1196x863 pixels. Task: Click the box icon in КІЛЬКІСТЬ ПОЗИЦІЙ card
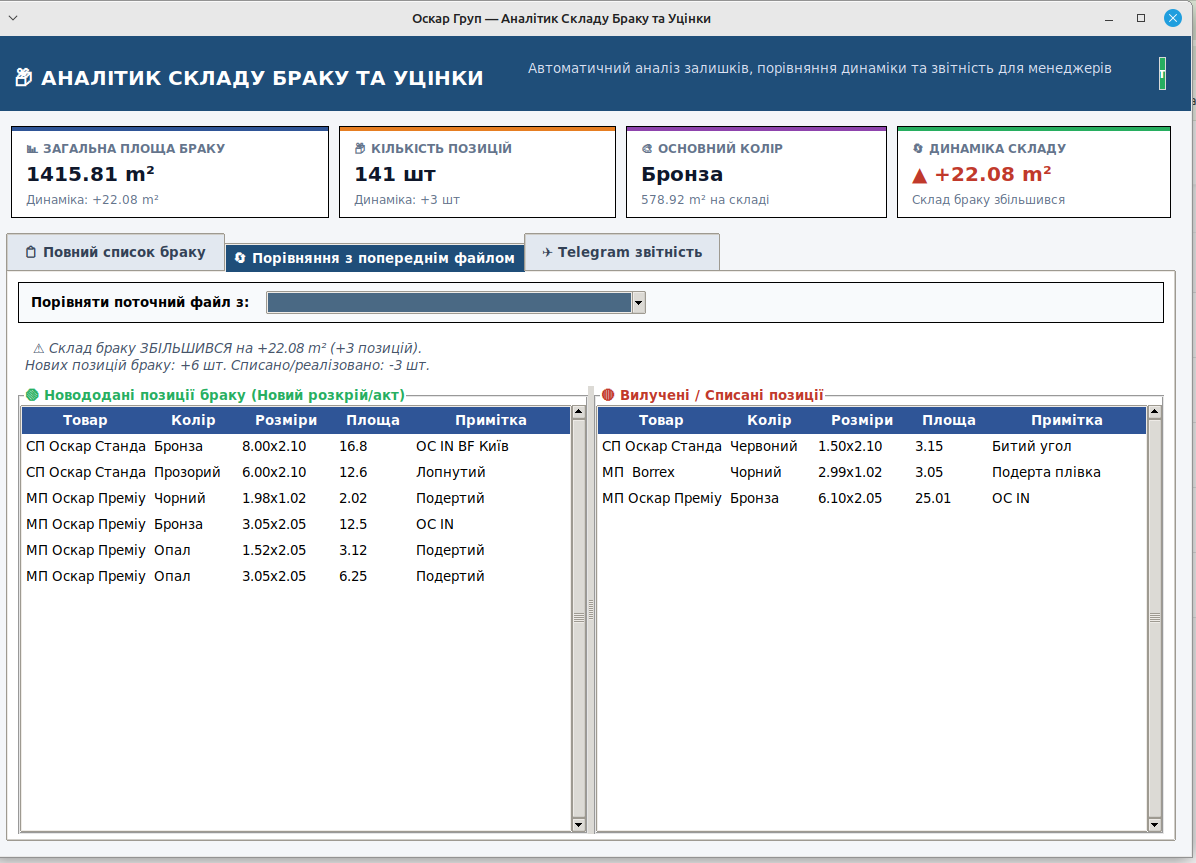click(x=360, y=149)
